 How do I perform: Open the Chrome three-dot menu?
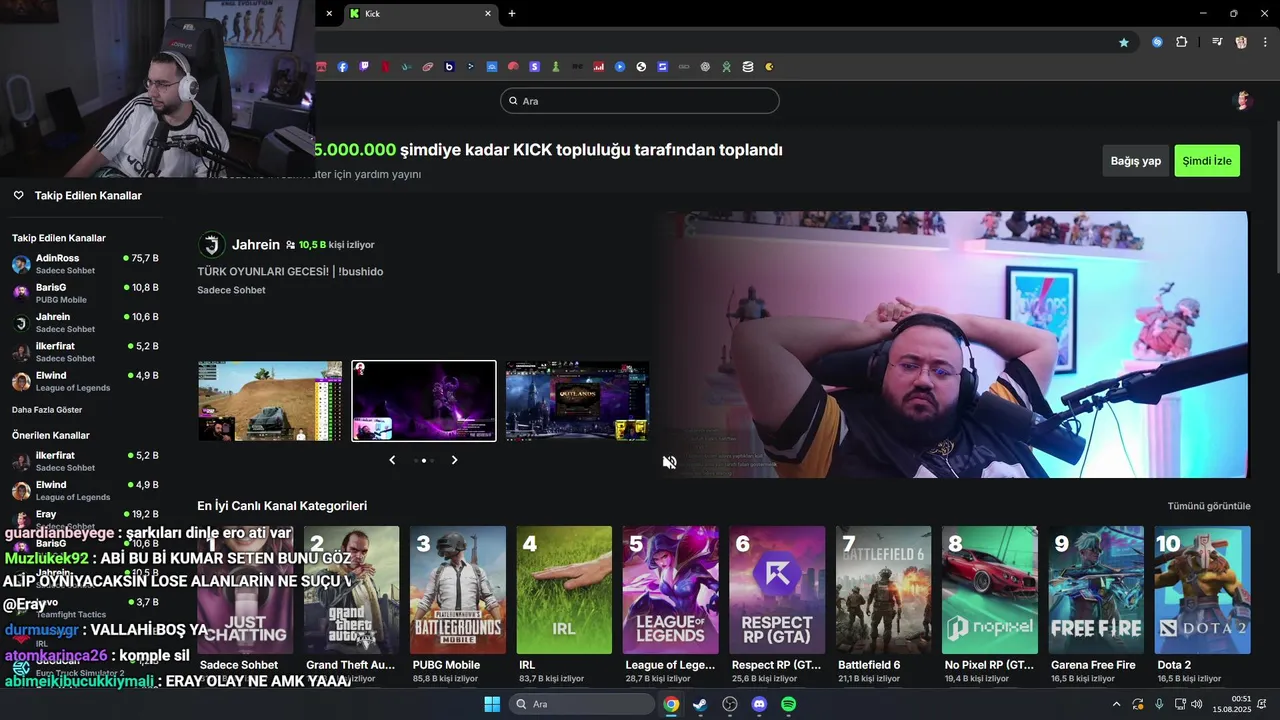[1266, 42]
